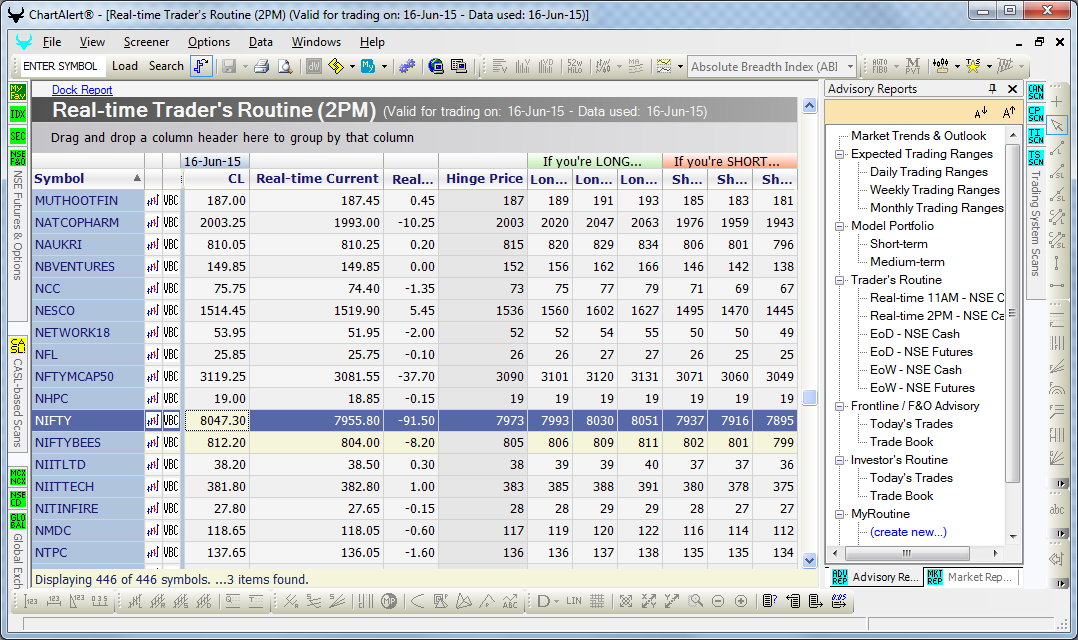Click the zoom in plus icon
This screenshot has height=640, width=1078.
740,602
